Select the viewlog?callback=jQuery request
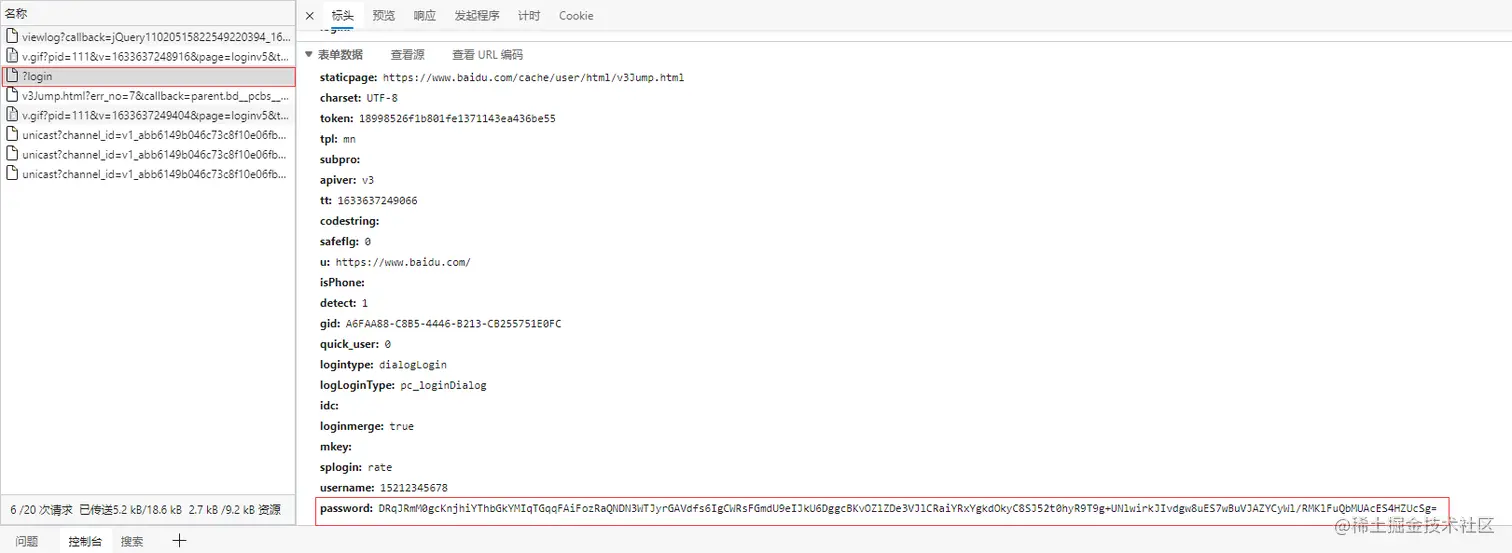Screen dimensions: 1512x553 pyautogui.click(x=148, y=37)
